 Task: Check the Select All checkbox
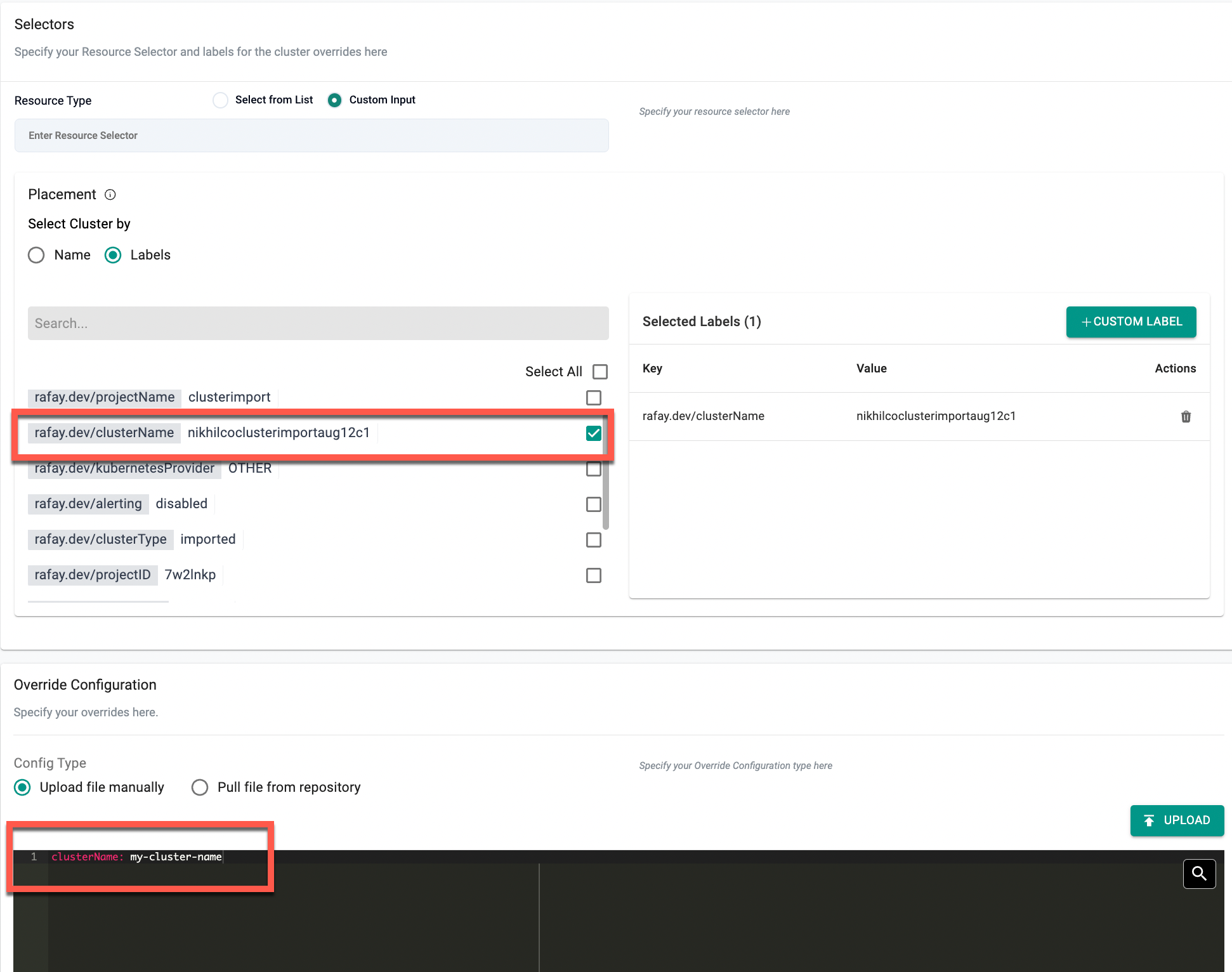(600, 372)
